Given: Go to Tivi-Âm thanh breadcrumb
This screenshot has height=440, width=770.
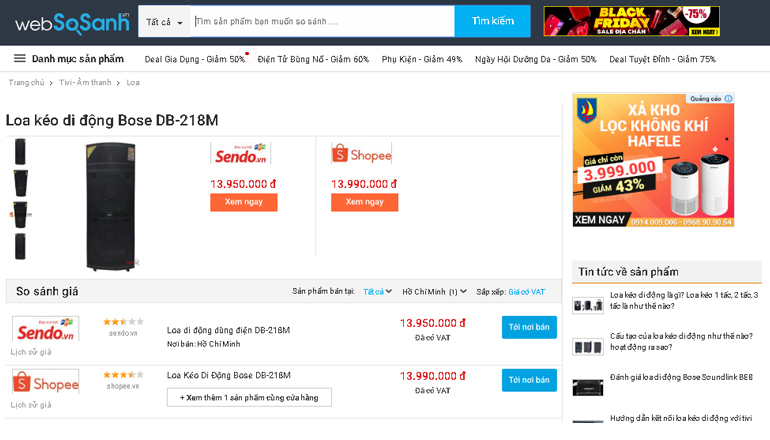Looking at the screenshot, I should tap(85, 82).
